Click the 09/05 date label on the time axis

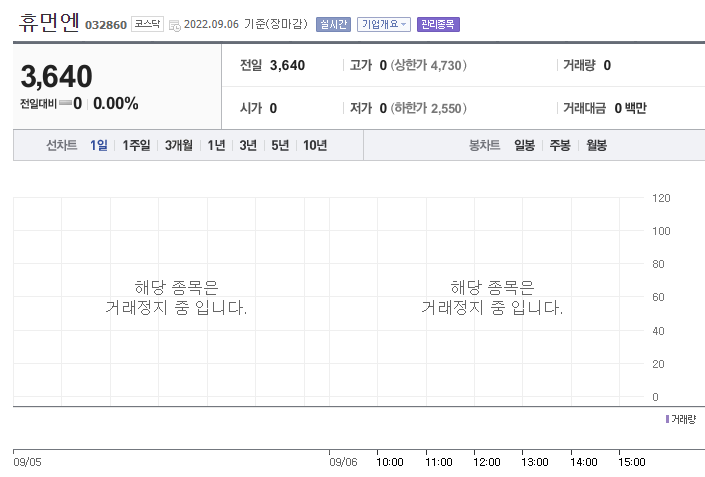click(27, 462)
